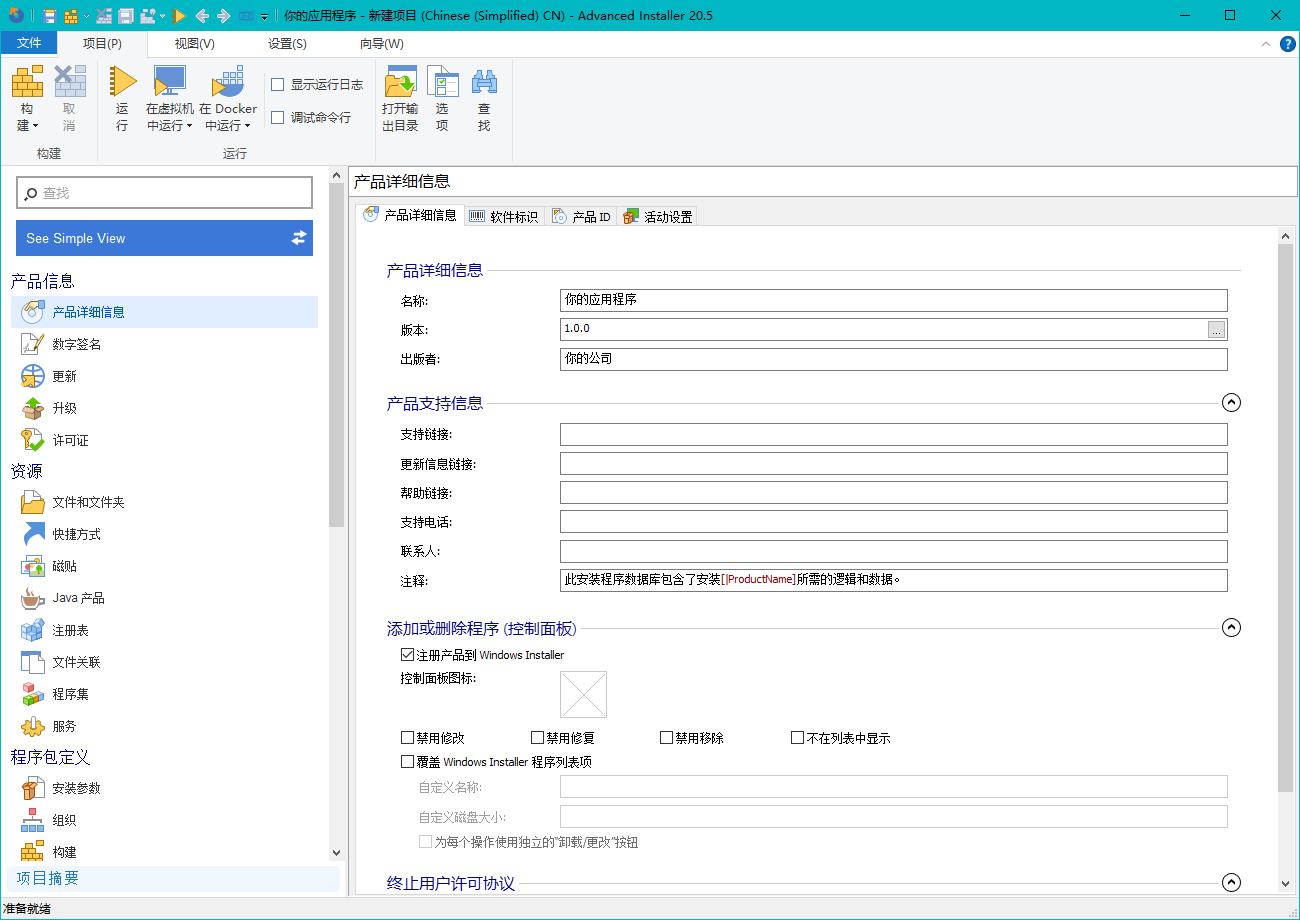Click the back arrow in title bar

[202, 16]
